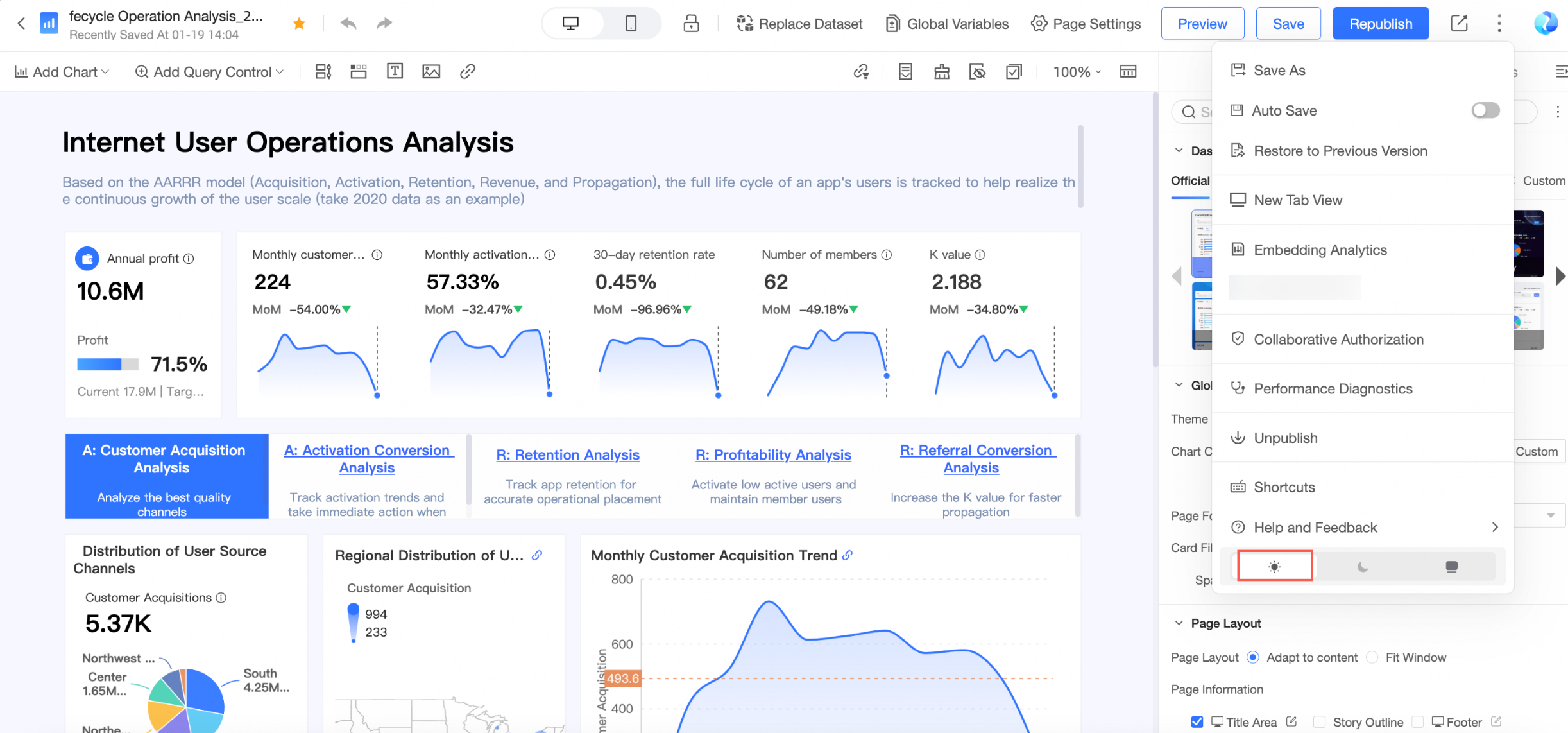The width and height of the screenshot is (1568, 733).
Task: Check the Footer checkbox
Action: (1417, 722)
